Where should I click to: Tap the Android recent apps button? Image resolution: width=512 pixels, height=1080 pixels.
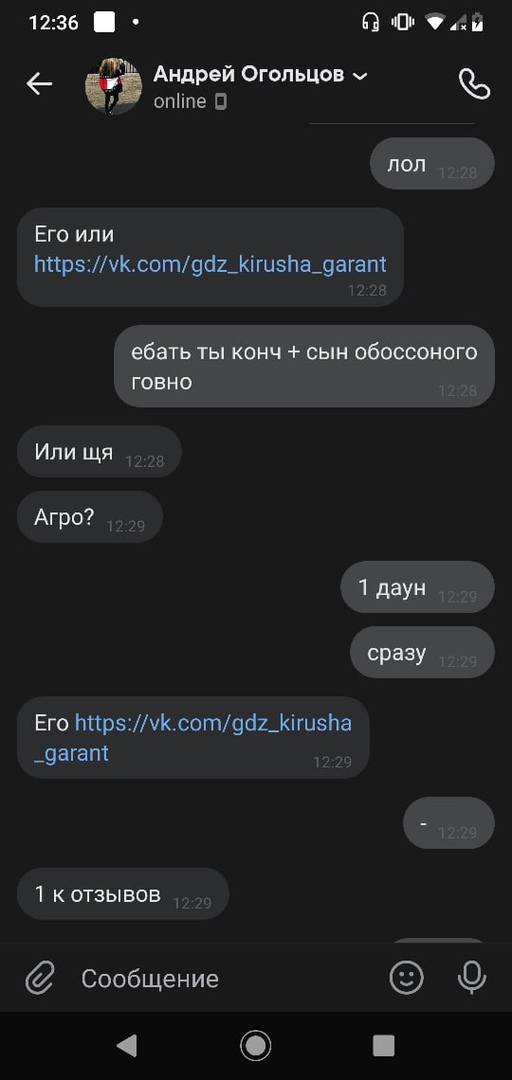(x=384, y=1046)
